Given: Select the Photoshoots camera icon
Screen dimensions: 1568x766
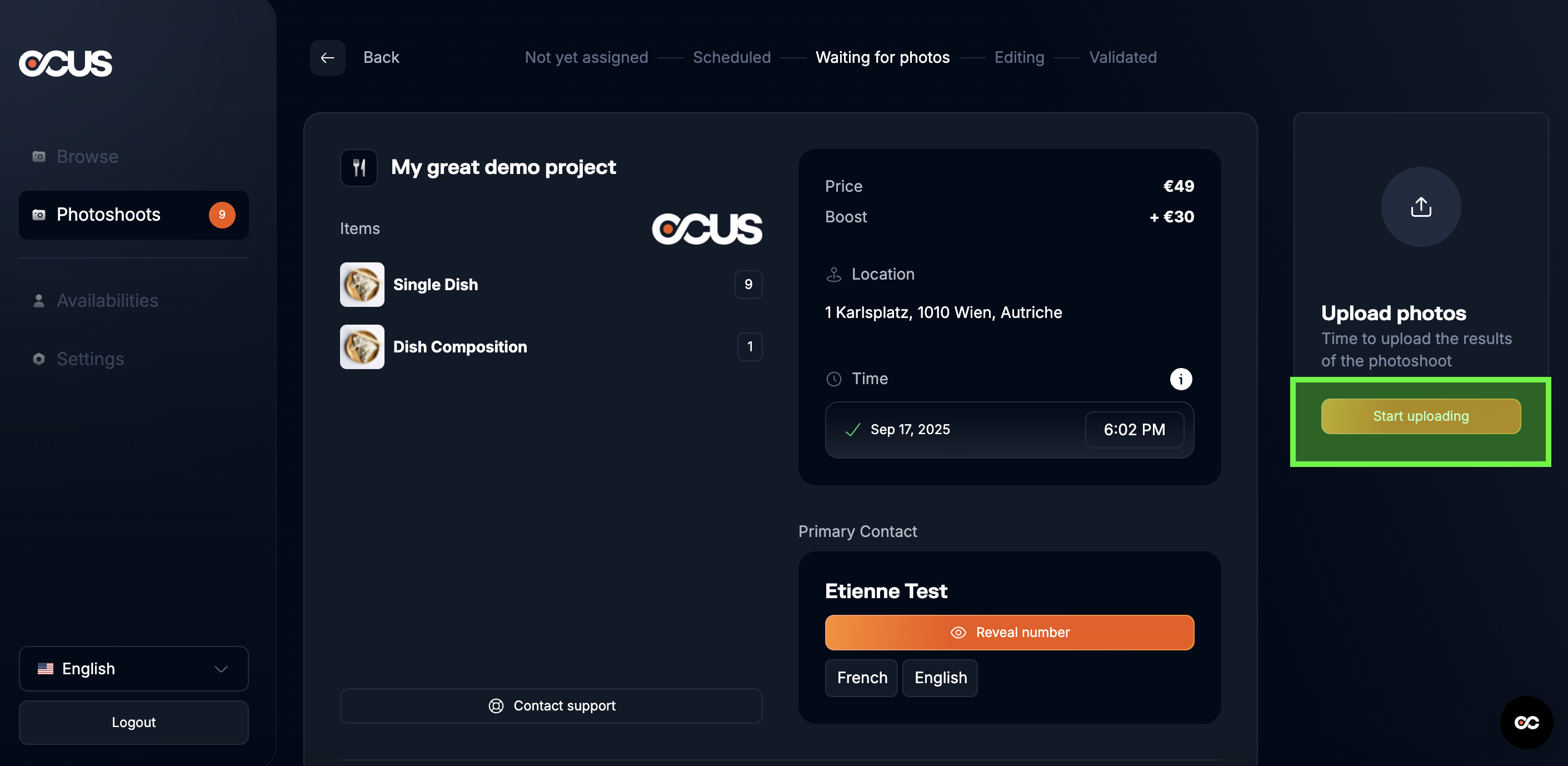Looking at the screenshot, I should 38,215.
